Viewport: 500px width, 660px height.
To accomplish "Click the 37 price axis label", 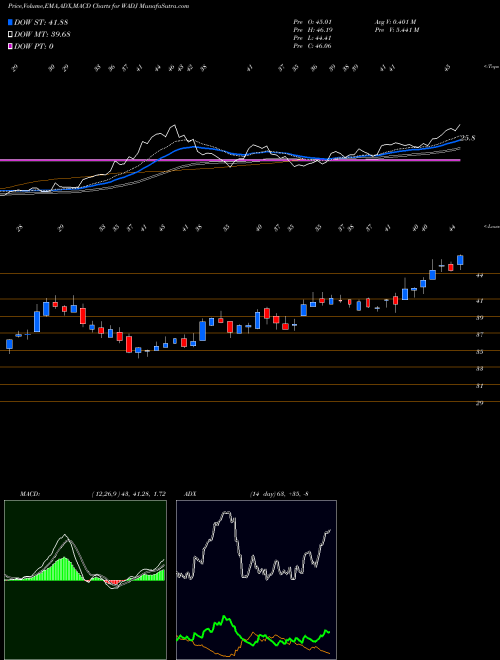I will coord(479,335).
